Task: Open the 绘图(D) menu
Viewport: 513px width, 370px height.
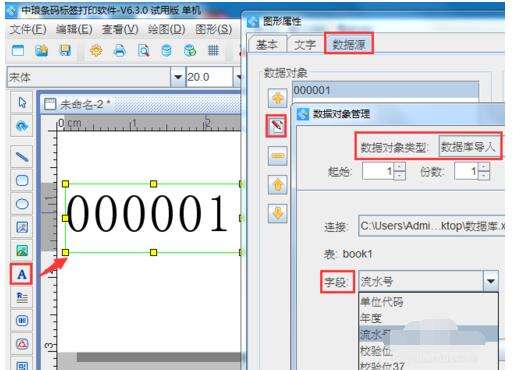Action: [x=166, y=29]
